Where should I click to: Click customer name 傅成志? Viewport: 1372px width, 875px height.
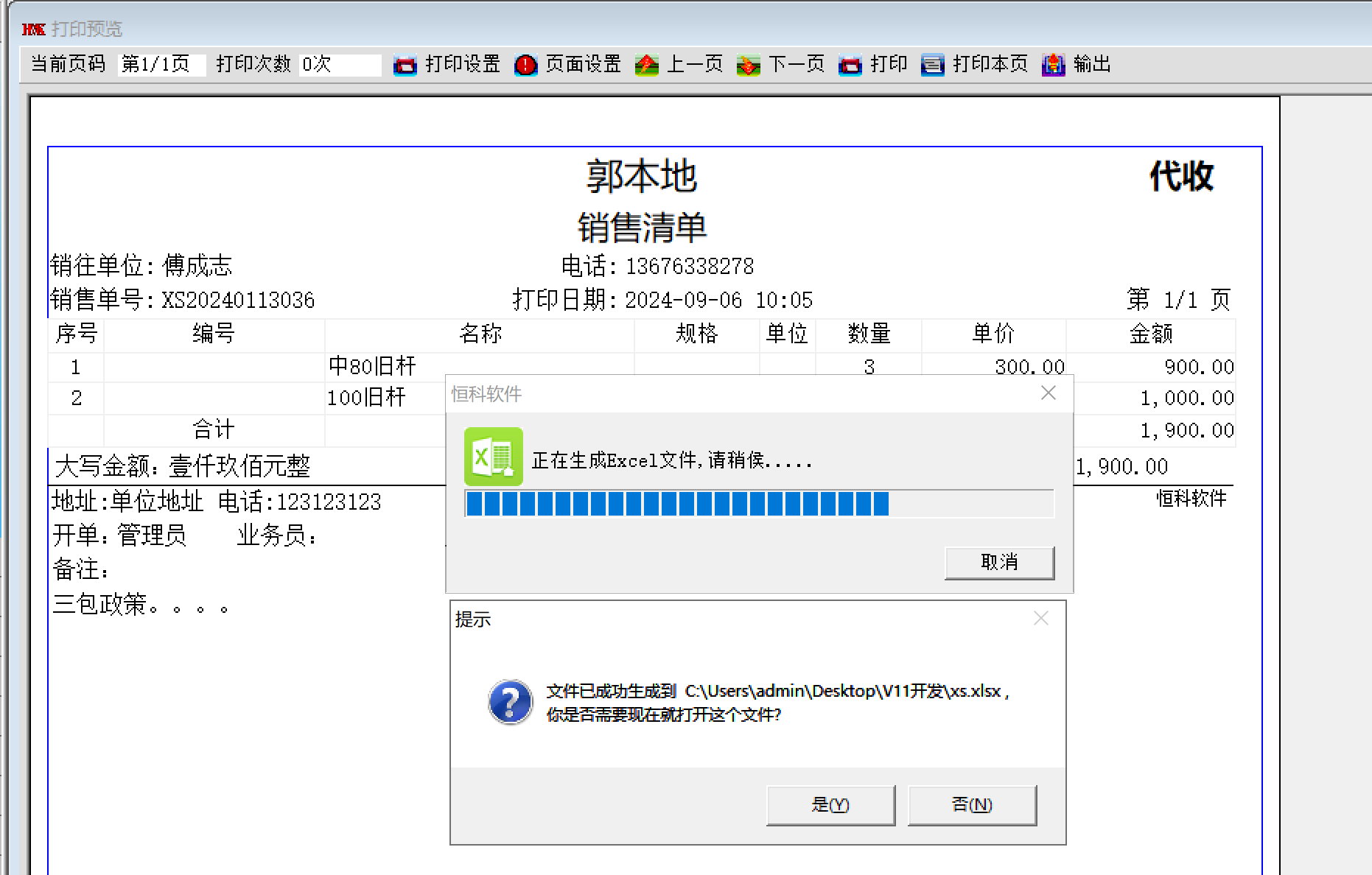coord(197,265)
